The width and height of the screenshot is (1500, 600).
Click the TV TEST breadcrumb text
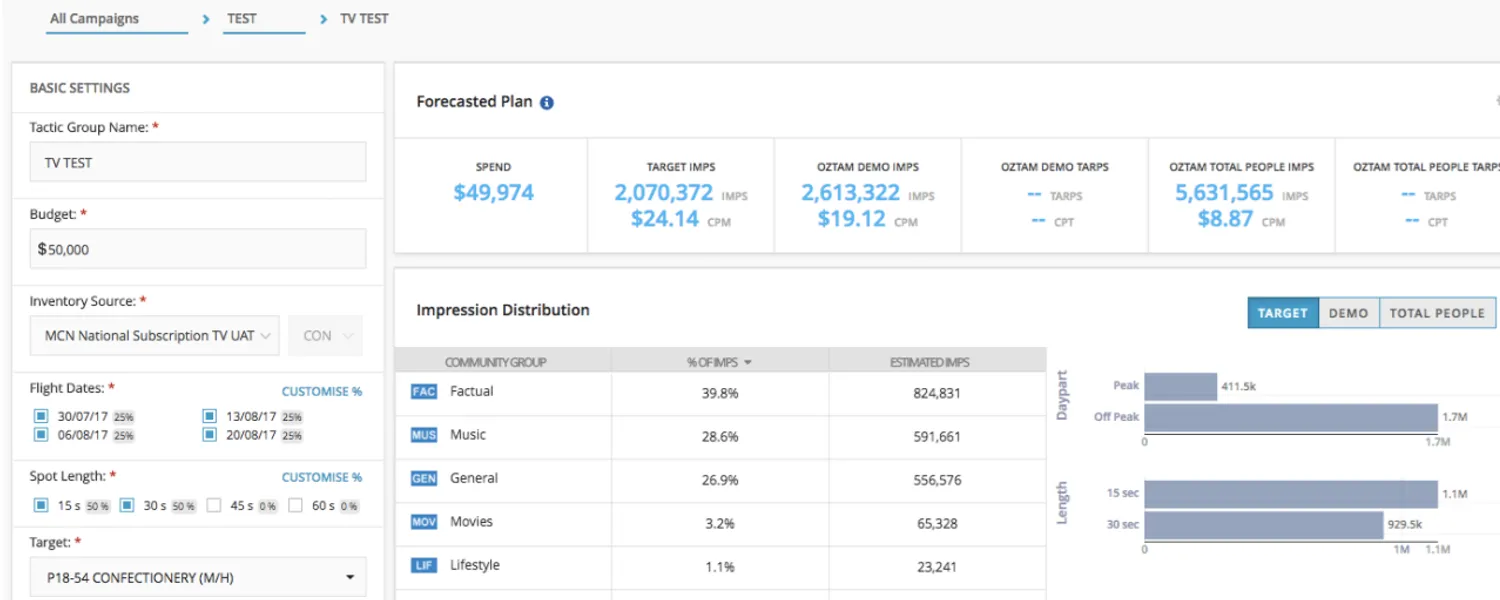coord(364,18)
